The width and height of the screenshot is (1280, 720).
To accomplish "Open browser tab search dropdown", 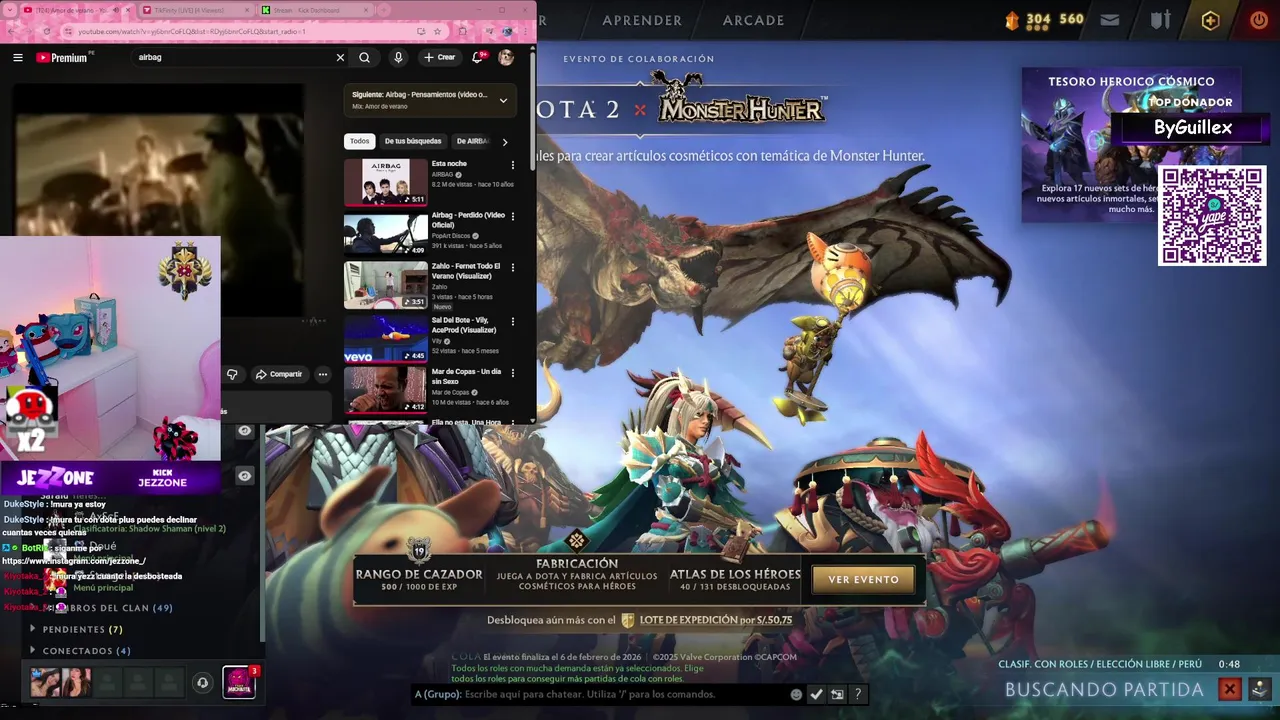I will [x=10, y=10].
